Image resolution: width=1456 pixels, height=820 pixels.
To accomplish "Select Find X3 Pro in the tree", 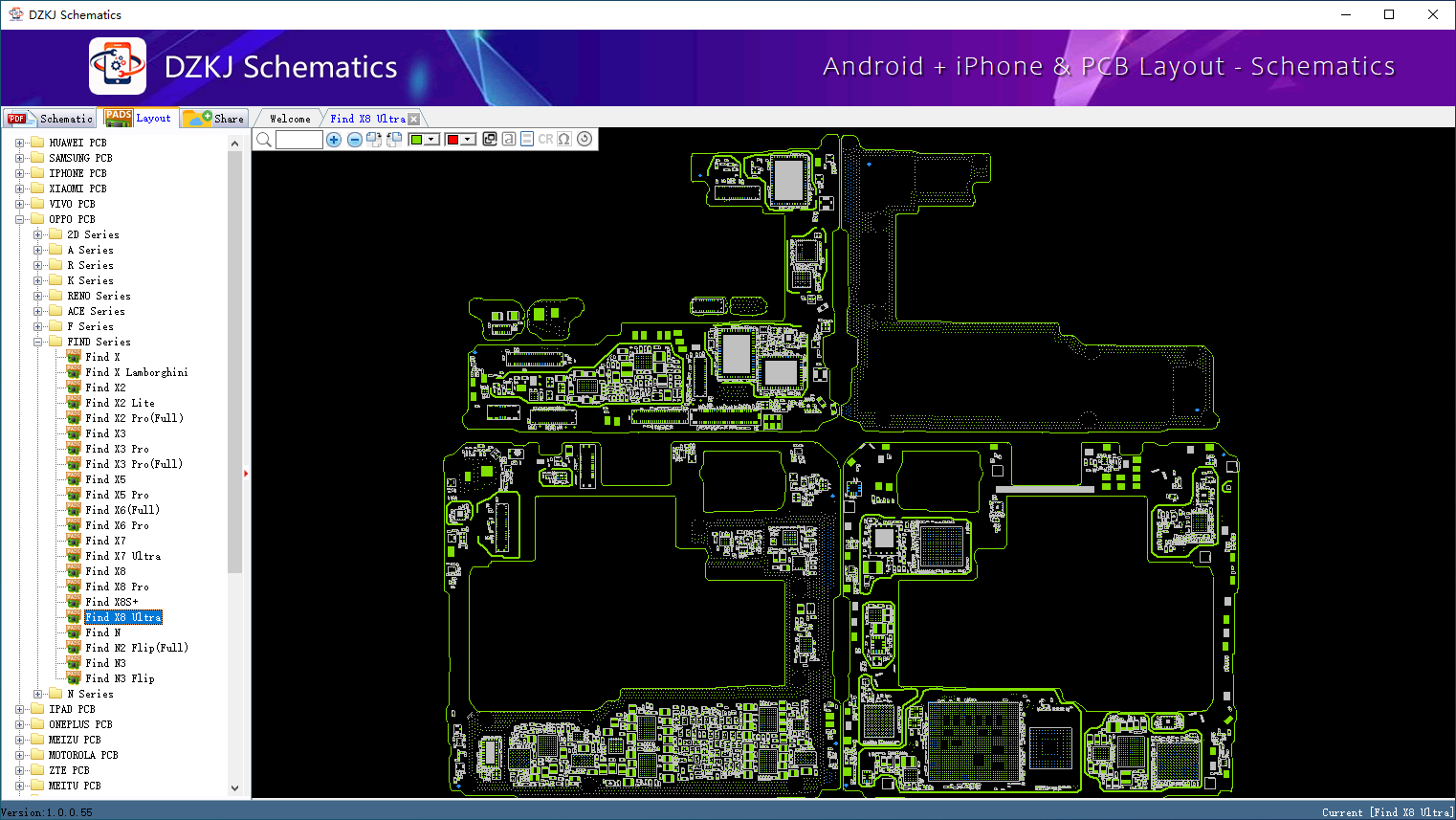I will [117, 449].
